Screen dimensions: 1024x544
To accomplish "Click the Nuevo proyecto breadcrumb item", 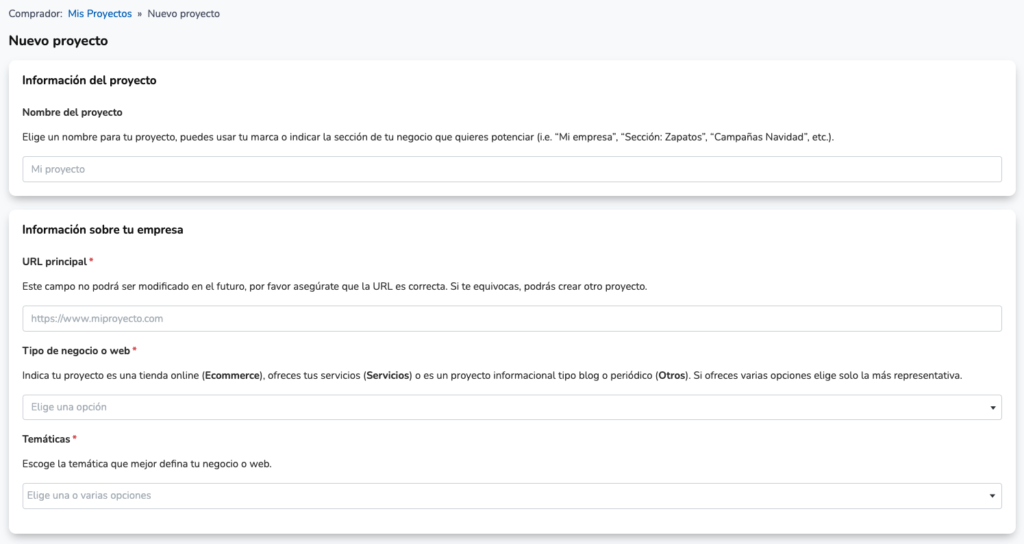I will click(x=184, y=14).
